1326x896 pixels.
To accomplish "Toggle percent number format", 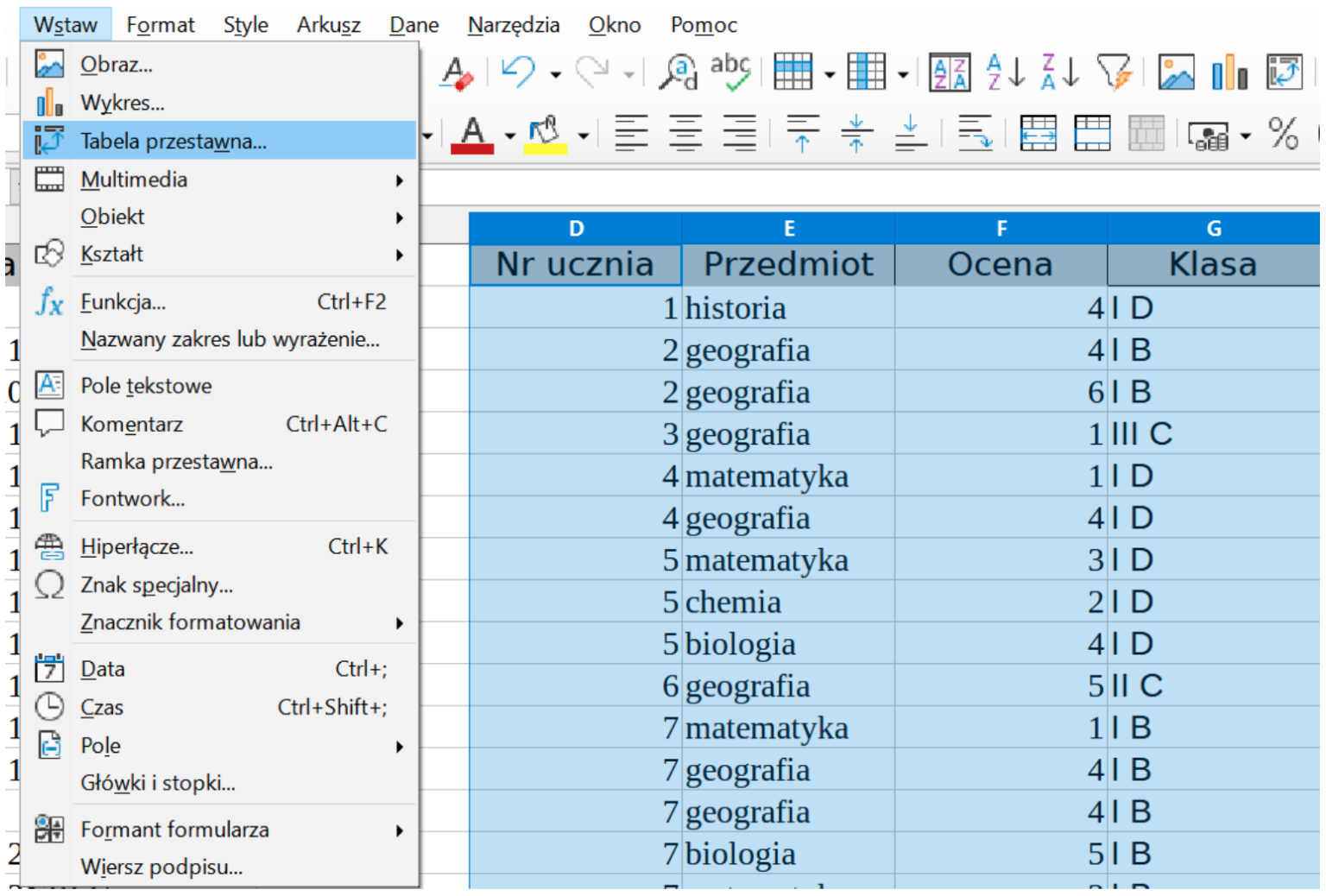I will [1283, 134].
